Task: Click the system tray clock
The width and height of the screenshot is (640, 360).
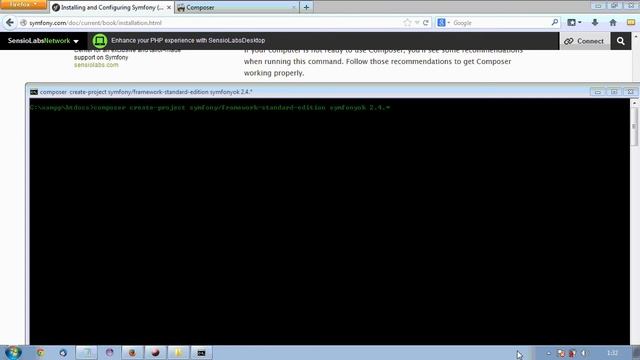Action: tap(612, 353)
